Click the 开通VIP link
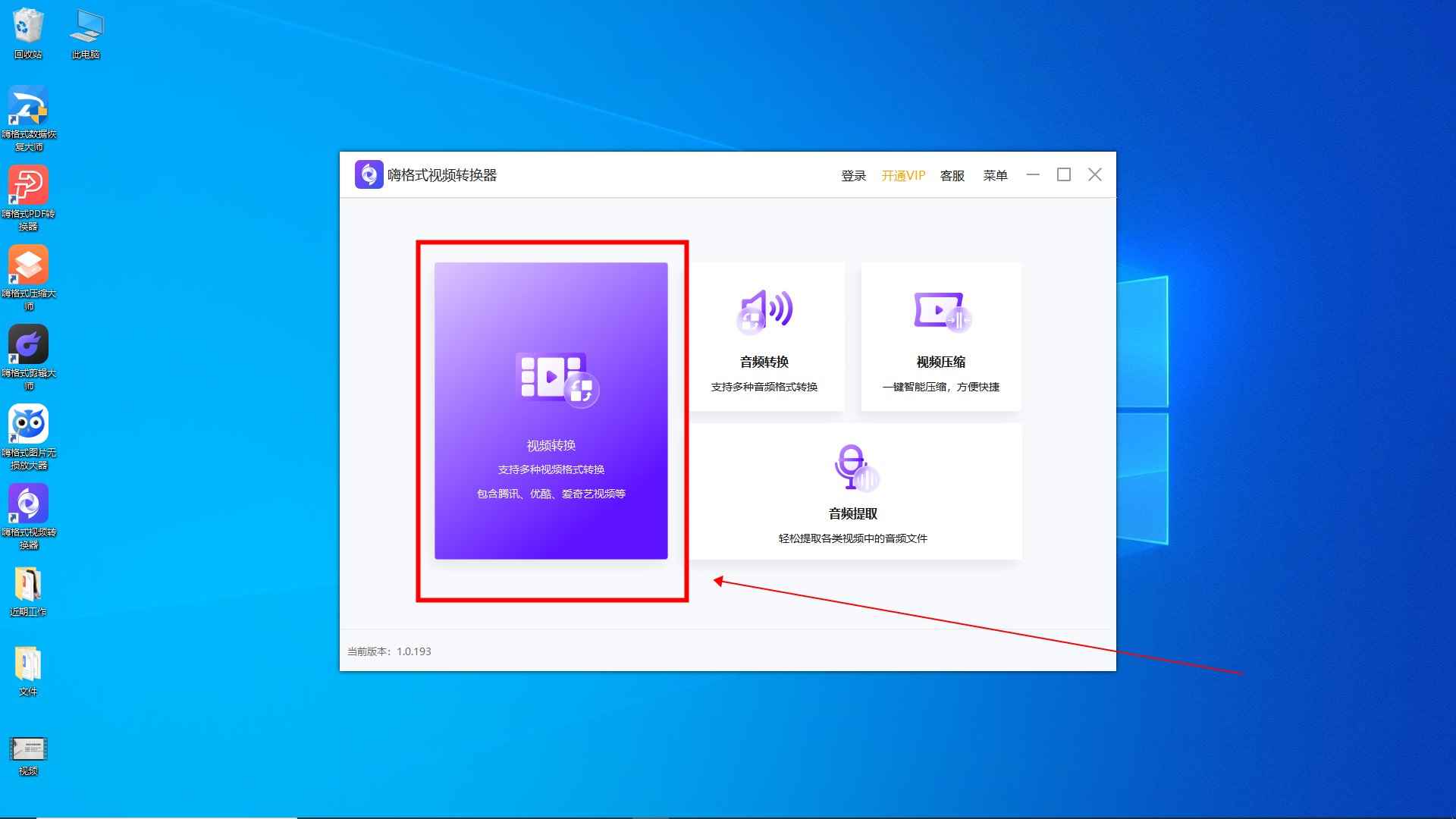This screenshot has width=1456, height=819. click(x=902, y=176)
